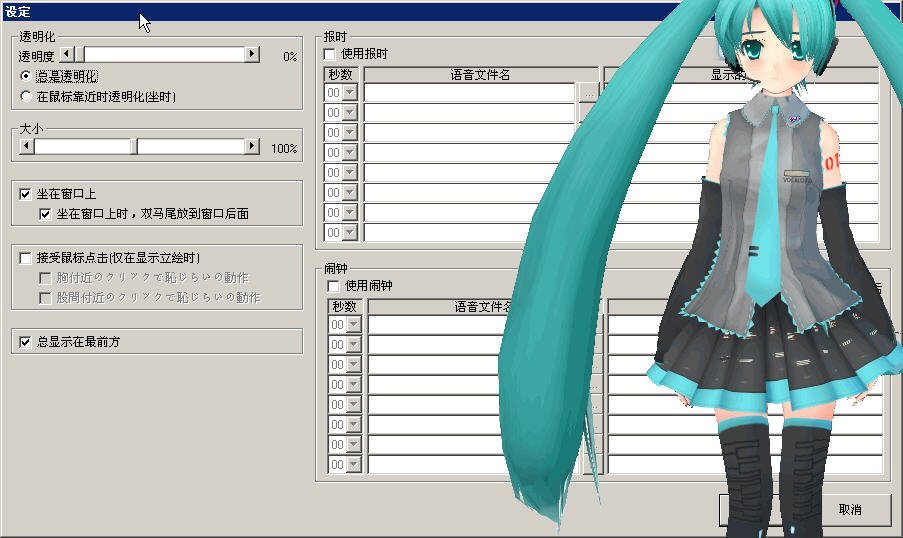This screenshot has width=903, height=538.
Task: Click the 大小 slider thumb
Action: click(134, 146)
